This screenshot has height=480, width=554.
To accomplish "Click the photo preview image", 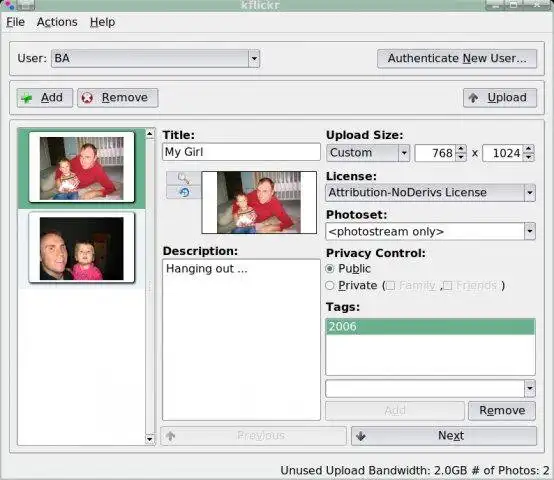I will pos(259,202).
